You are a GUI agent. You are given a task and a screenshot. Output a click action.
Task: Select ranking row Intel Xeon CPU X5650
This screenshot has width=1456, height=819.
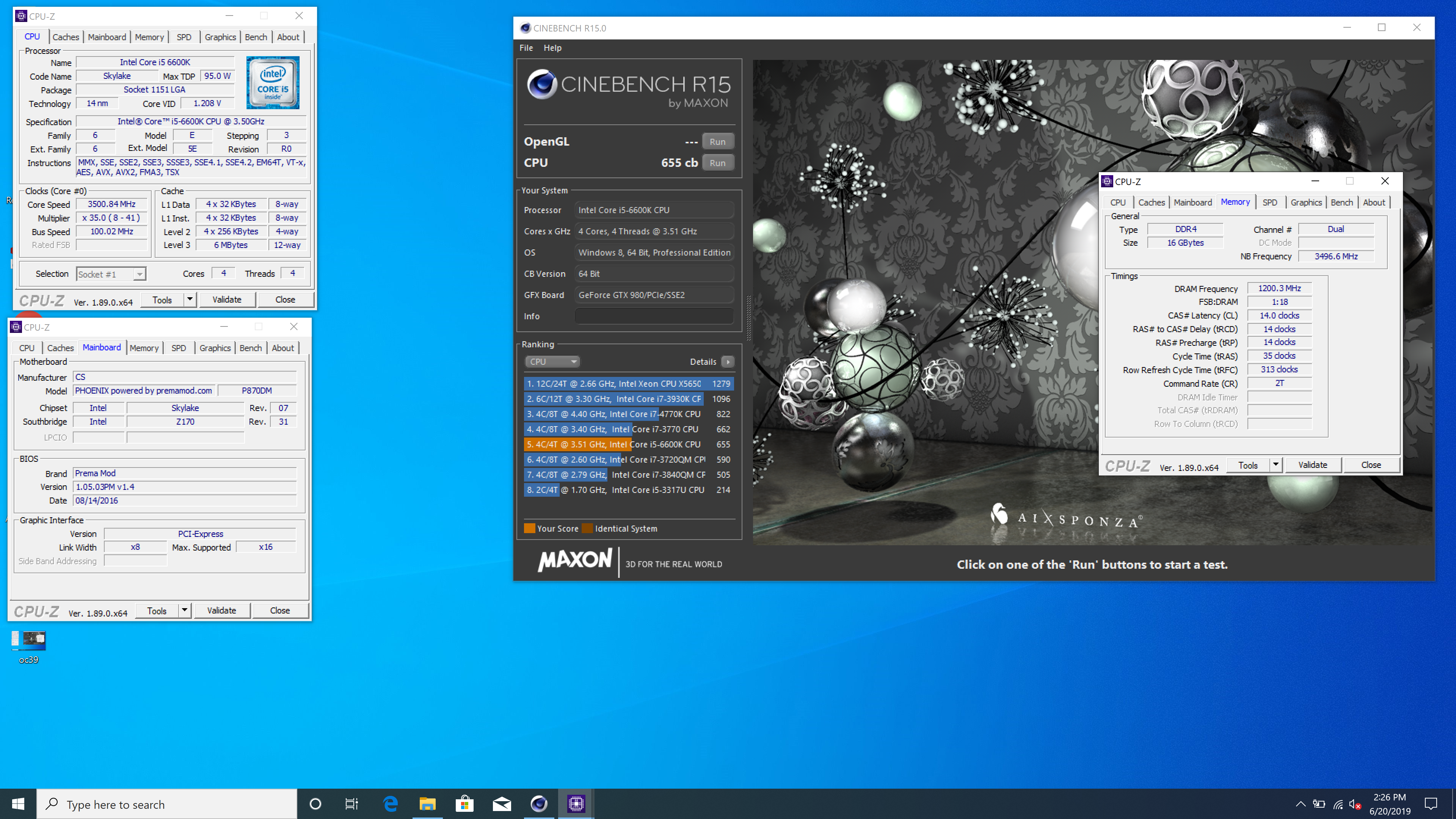pos(629,384)
